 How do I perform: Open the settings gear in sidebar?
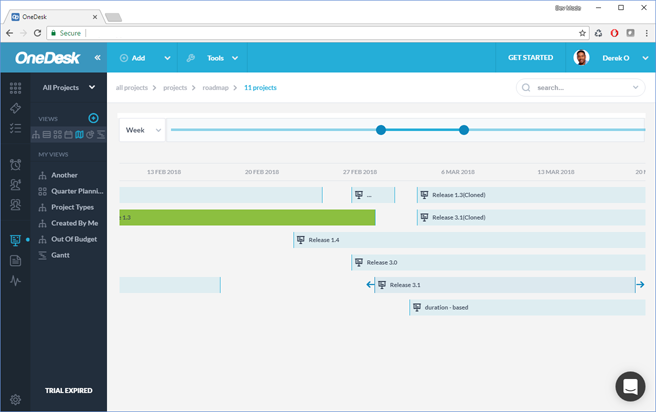(15, 400)
